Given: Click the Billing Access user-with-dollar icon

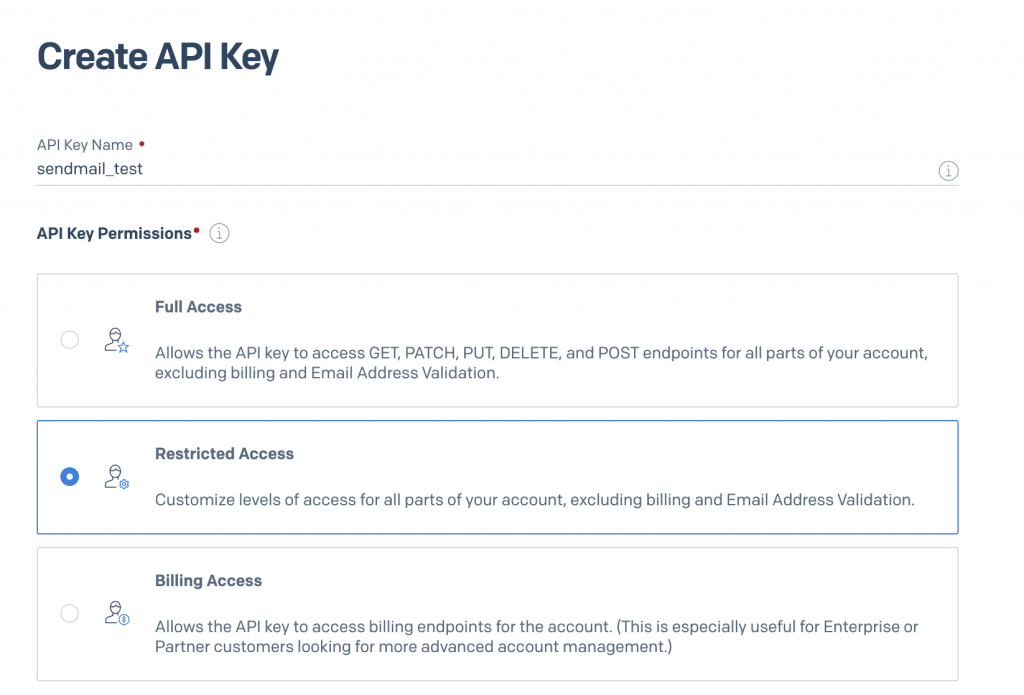Looking at the screenshot, I should (x=117, y=613).
